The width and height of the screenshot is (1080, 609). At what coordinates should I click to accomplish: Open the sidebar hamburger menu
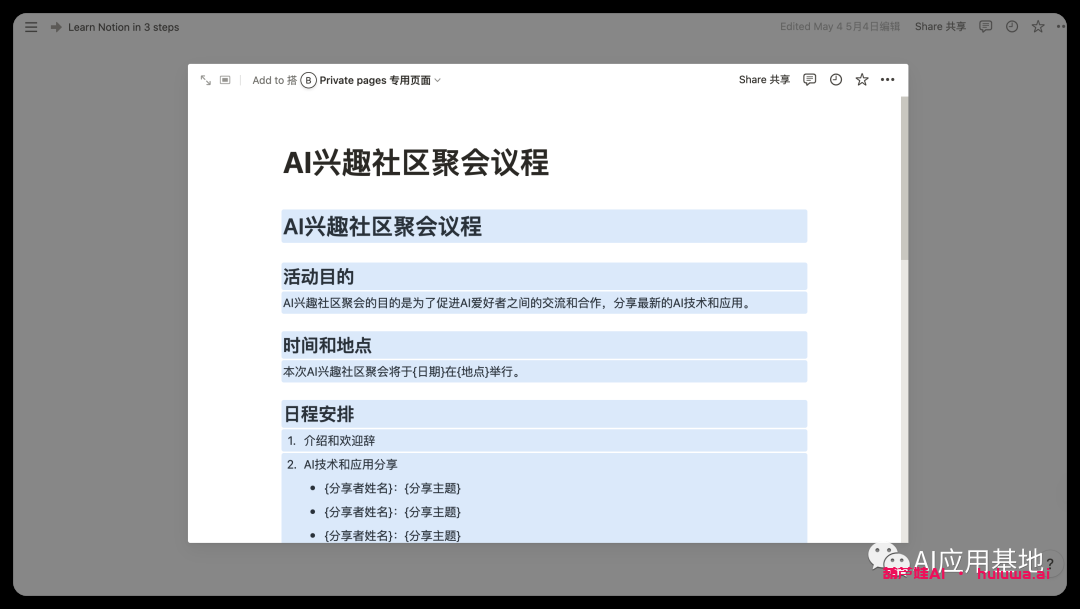point(31,27)
